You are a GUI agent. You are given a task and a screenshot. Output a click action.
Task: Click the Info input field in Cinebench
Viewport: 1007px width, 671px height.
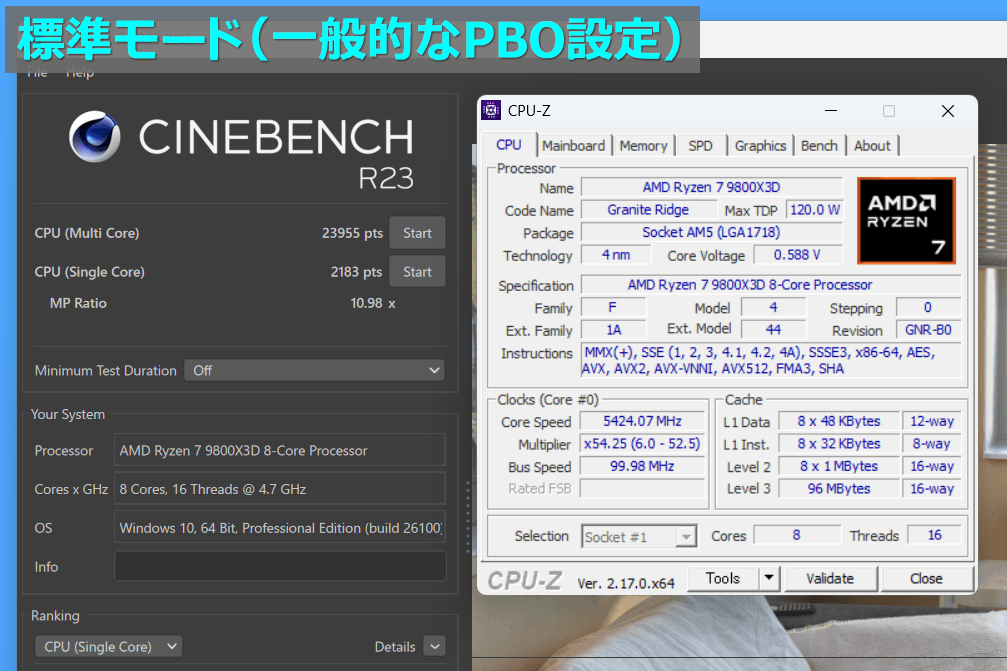click(x=279, y=566)
